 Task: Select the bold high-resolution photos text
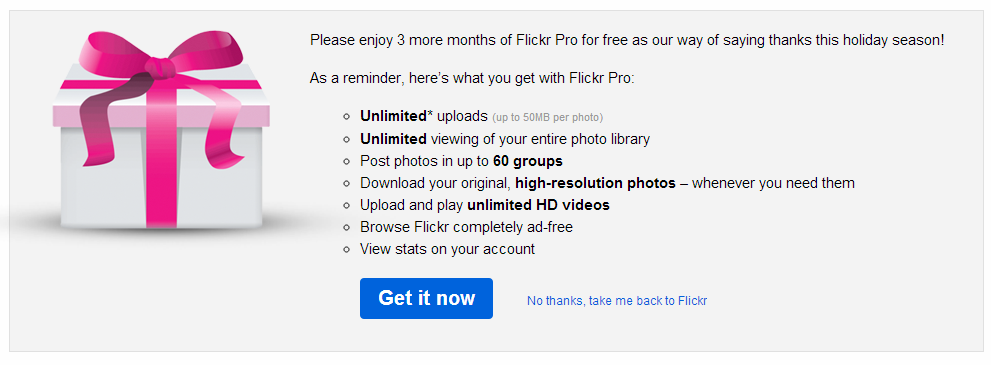[595, 183]
